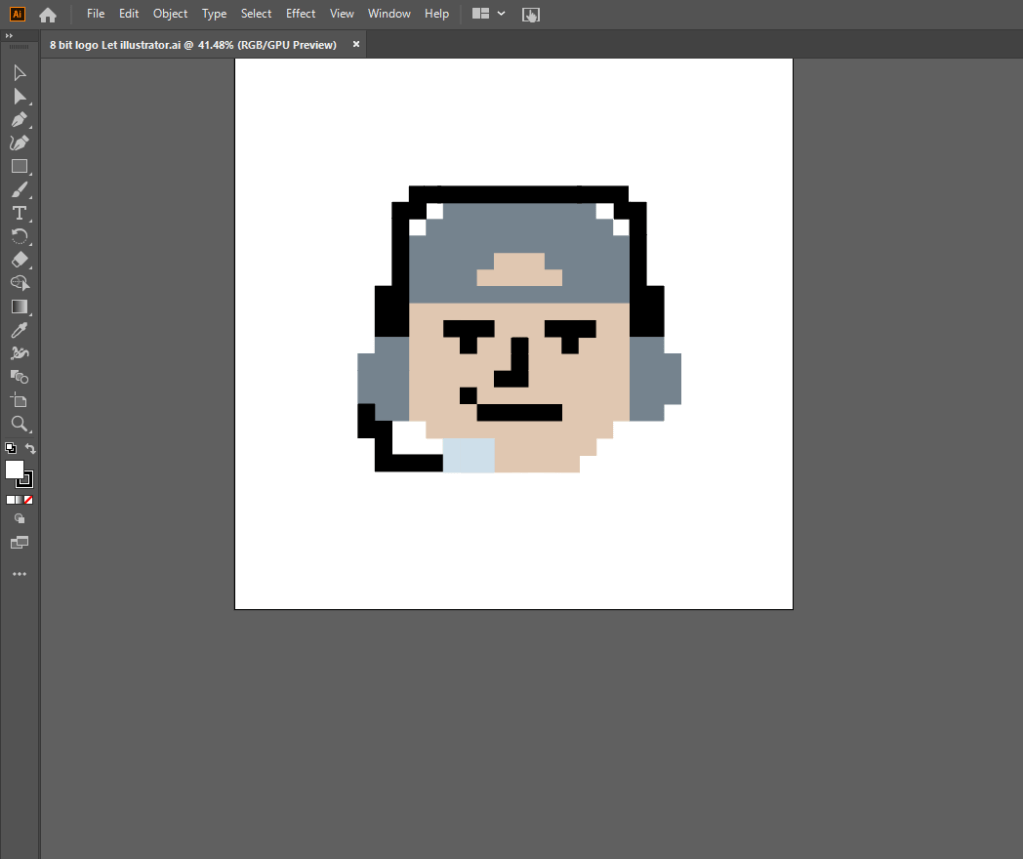This screenshot has width=1023, height=859.
Task: Swap fill and stroke colors
Action: [x=31, y=449]
